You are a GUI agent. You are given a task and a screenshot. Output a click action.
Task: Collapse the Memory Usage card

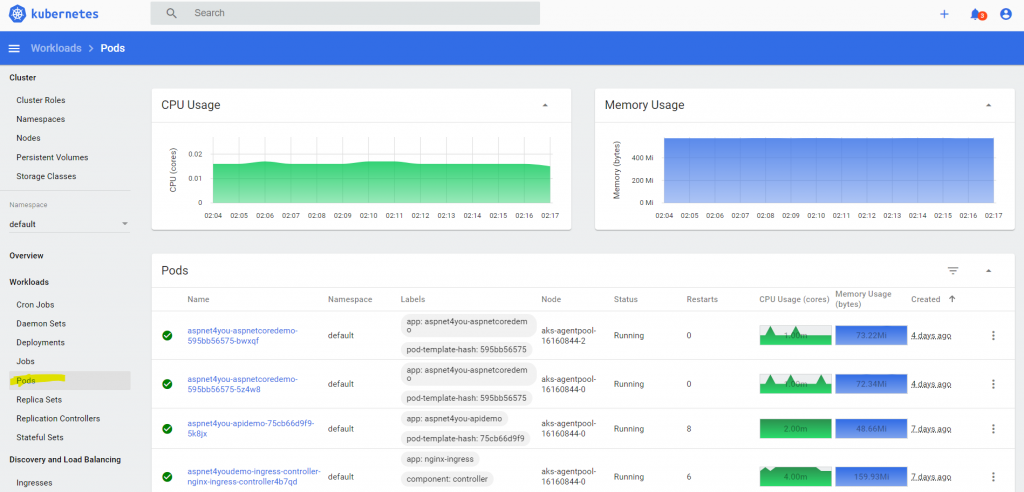(x=988, y=105)
